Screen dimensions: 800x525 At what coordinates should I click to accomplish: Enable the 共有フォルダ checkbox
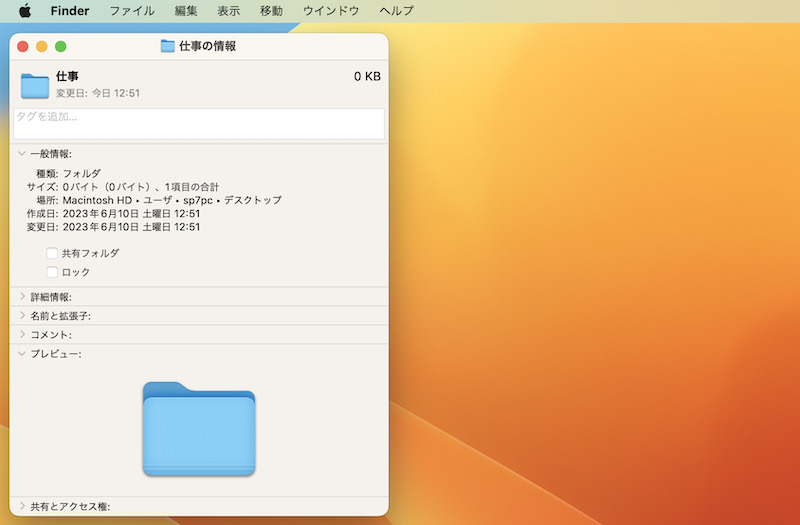tap(52, 254)
